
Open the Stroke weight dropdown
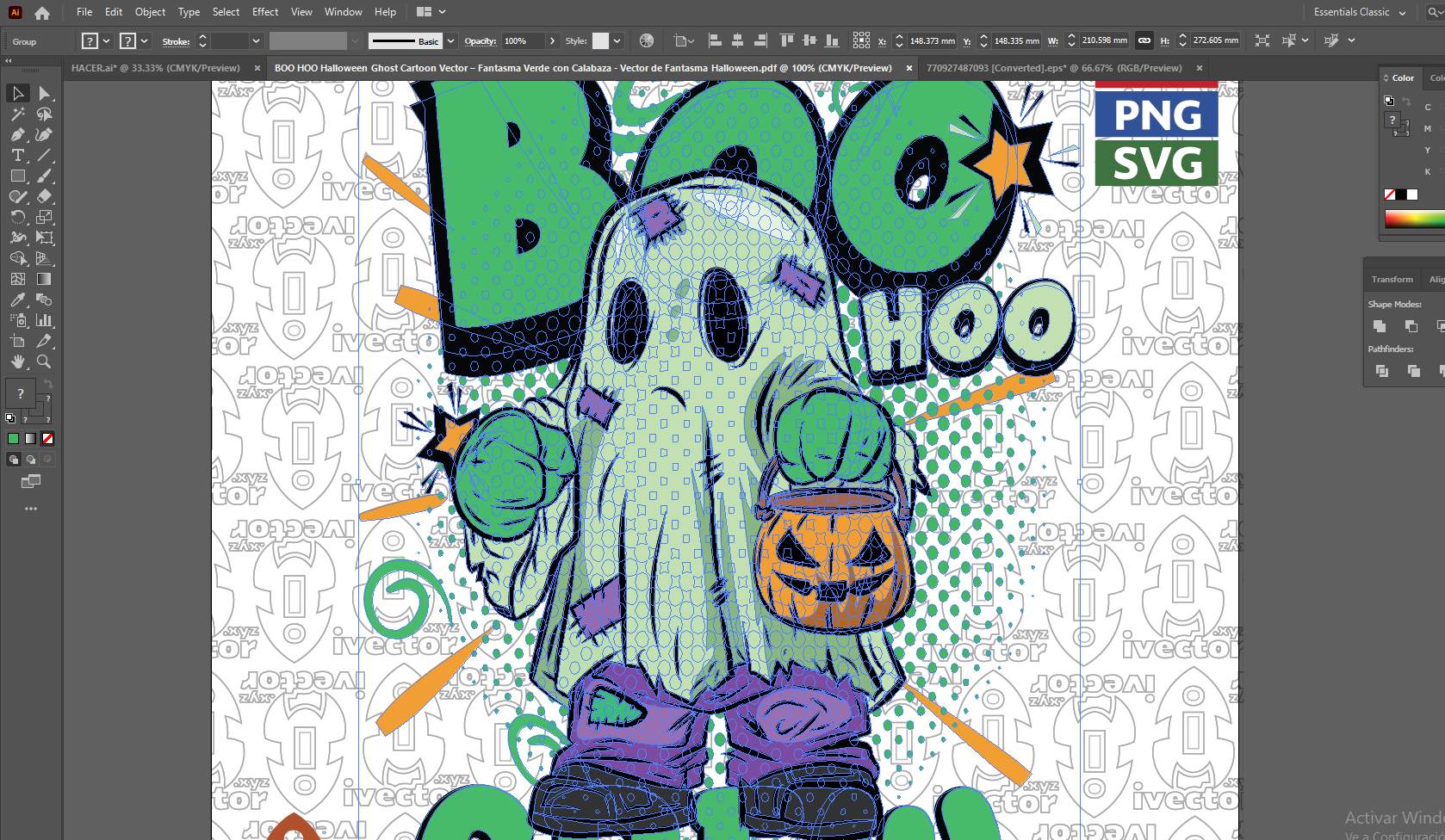(x=256, y=40)
